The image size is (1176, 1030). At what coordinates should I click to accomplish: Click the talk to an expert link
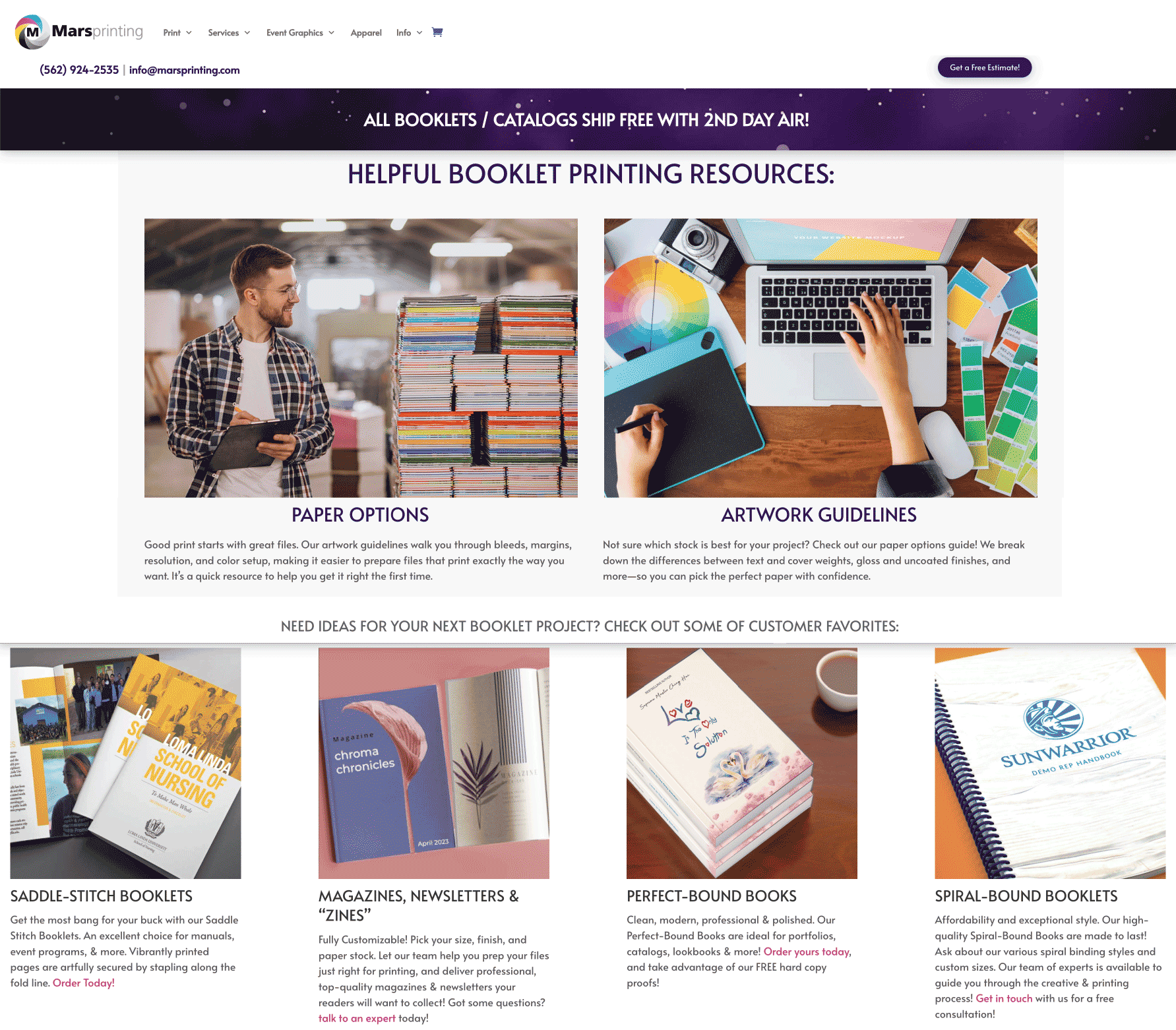357,1018
